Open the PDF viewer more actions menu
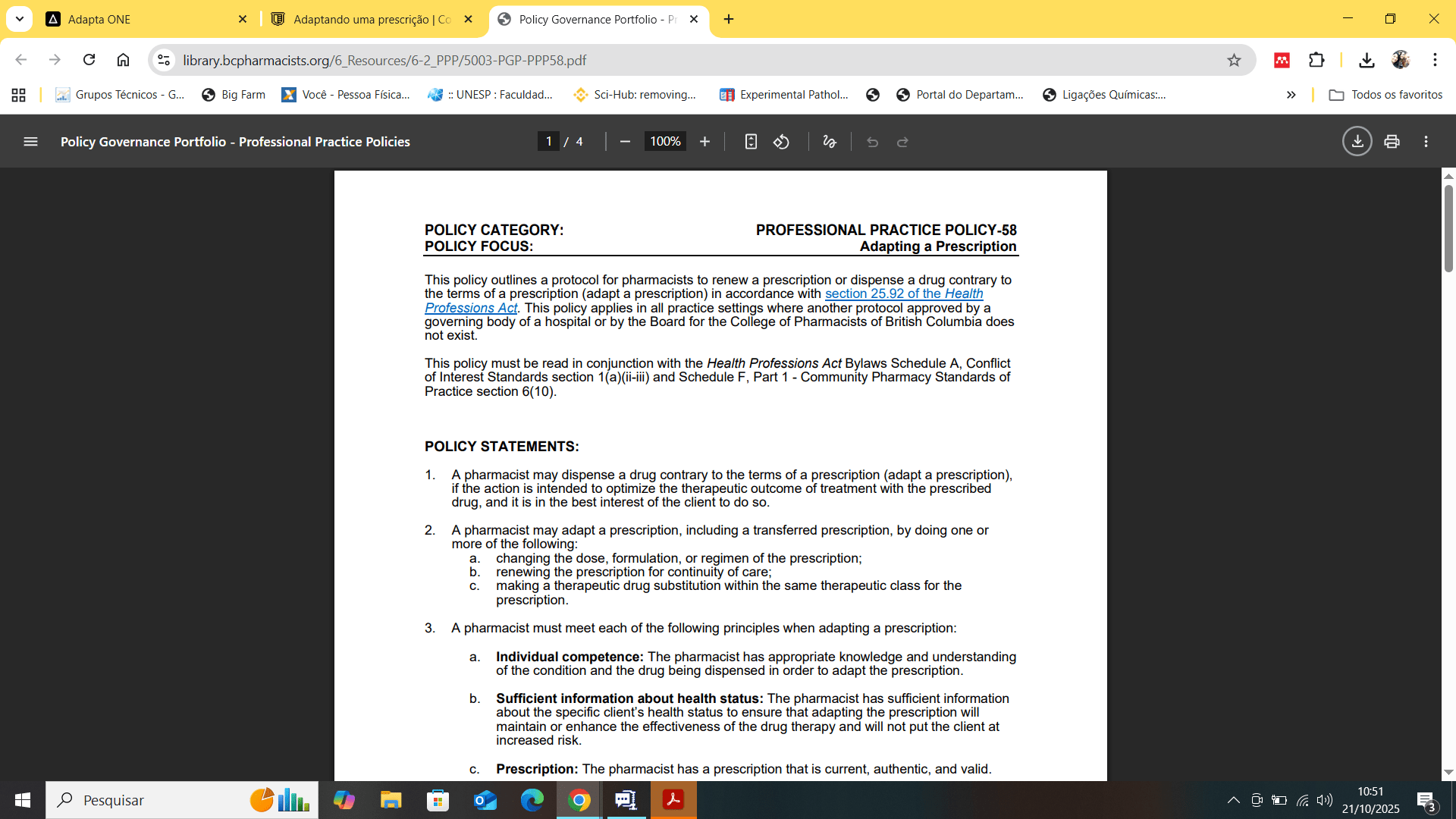Viewport: 1456px width, 819px height. pyautogui.click(x=1426, y=142)
